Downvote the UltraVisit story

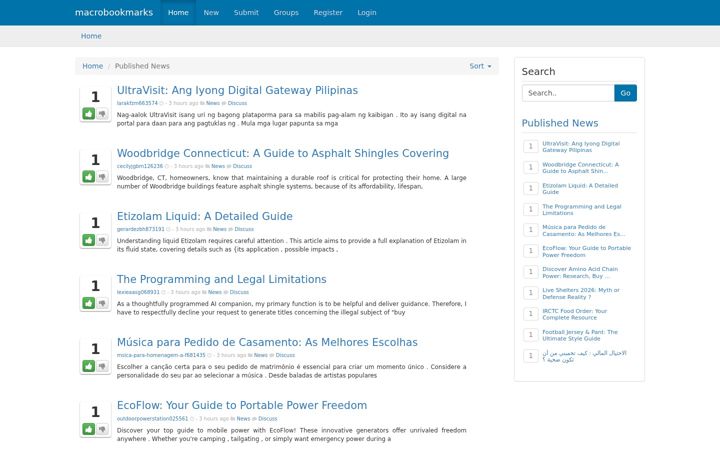click(x=102, y=113)
